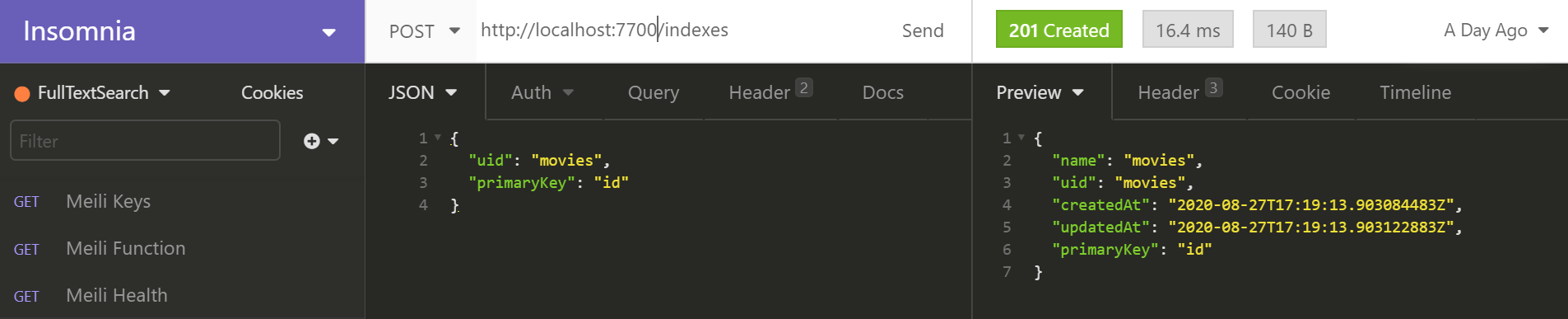1568x319 pixels.
Task: Open the Cookies manager
Action: pos(272,92)
